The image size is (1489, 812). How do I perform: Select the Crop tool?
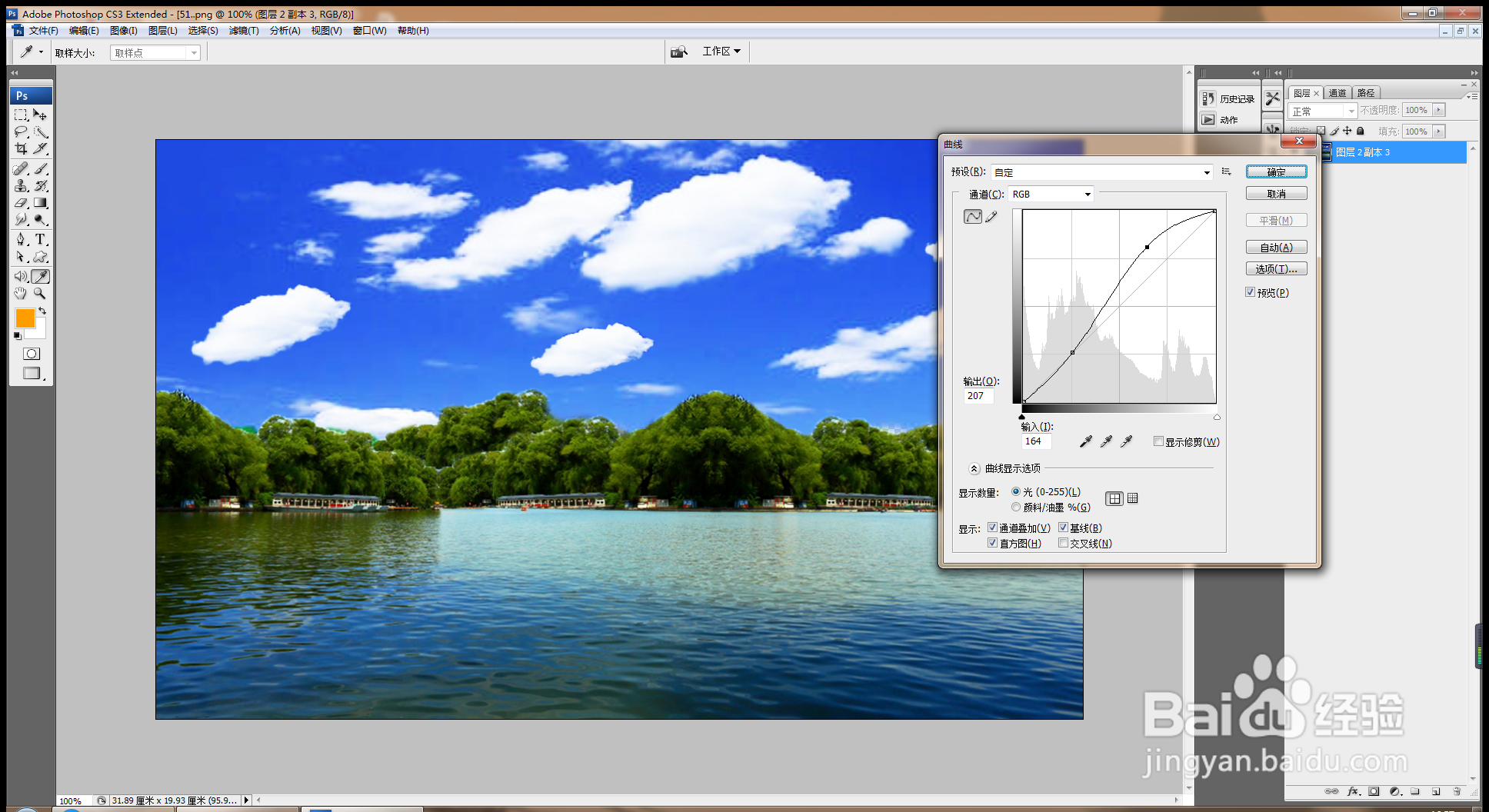pyautogui.click(x=21, y=148)
